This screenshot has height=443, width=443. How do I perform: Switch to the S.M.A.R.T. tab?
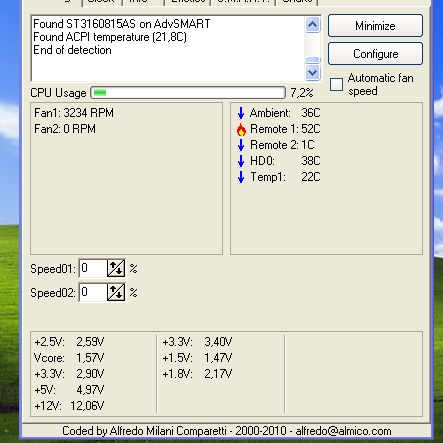(x=243, y=2)
